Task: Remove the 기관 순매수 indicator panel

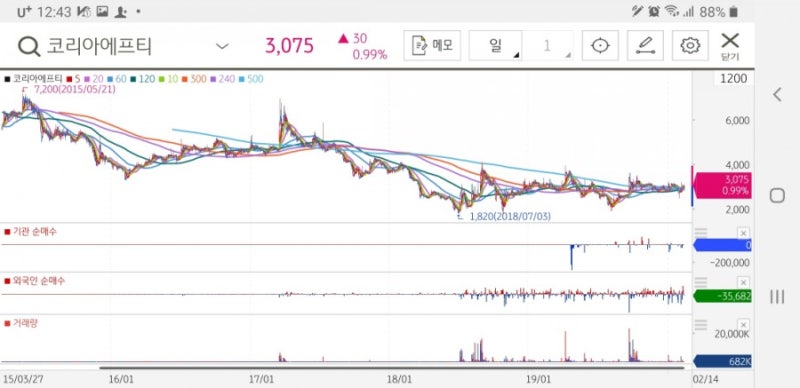Action: click(x=744, y=233)
